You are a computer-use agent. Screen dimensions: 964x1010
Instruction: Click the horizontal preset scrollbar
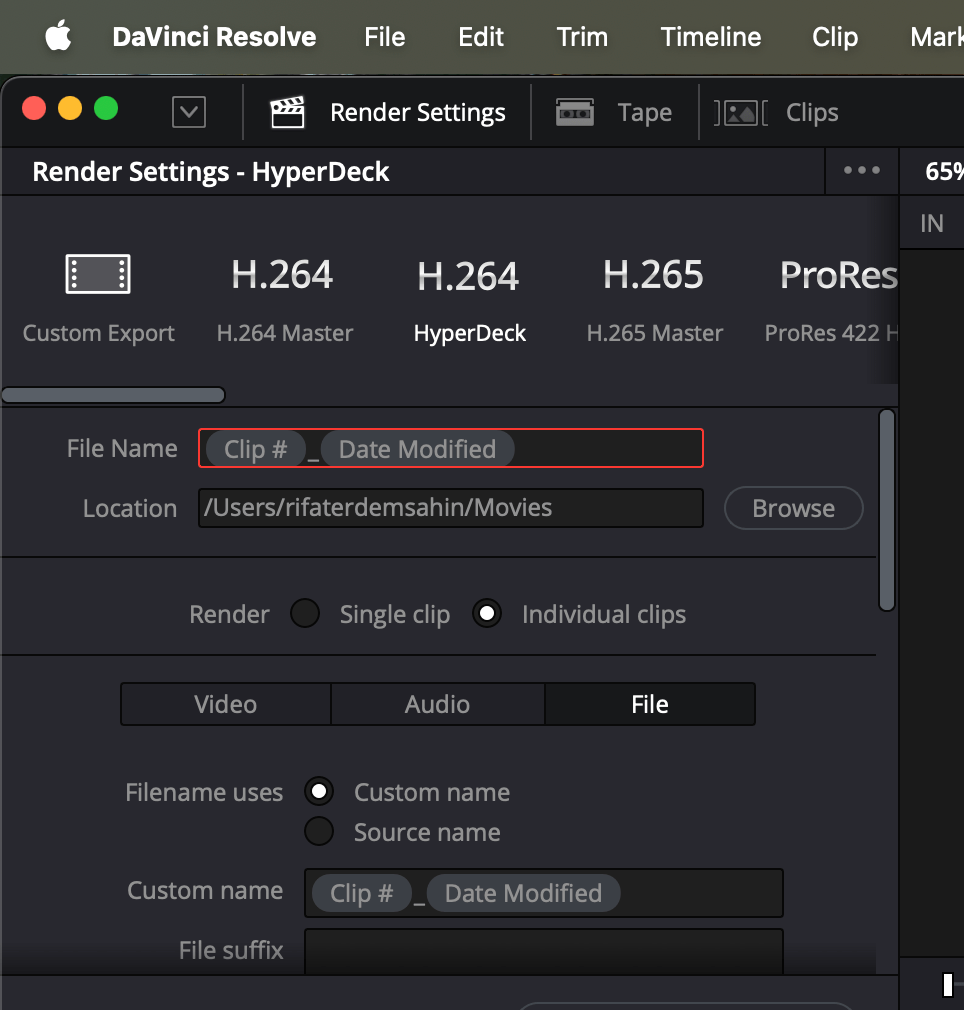[113, 395]
